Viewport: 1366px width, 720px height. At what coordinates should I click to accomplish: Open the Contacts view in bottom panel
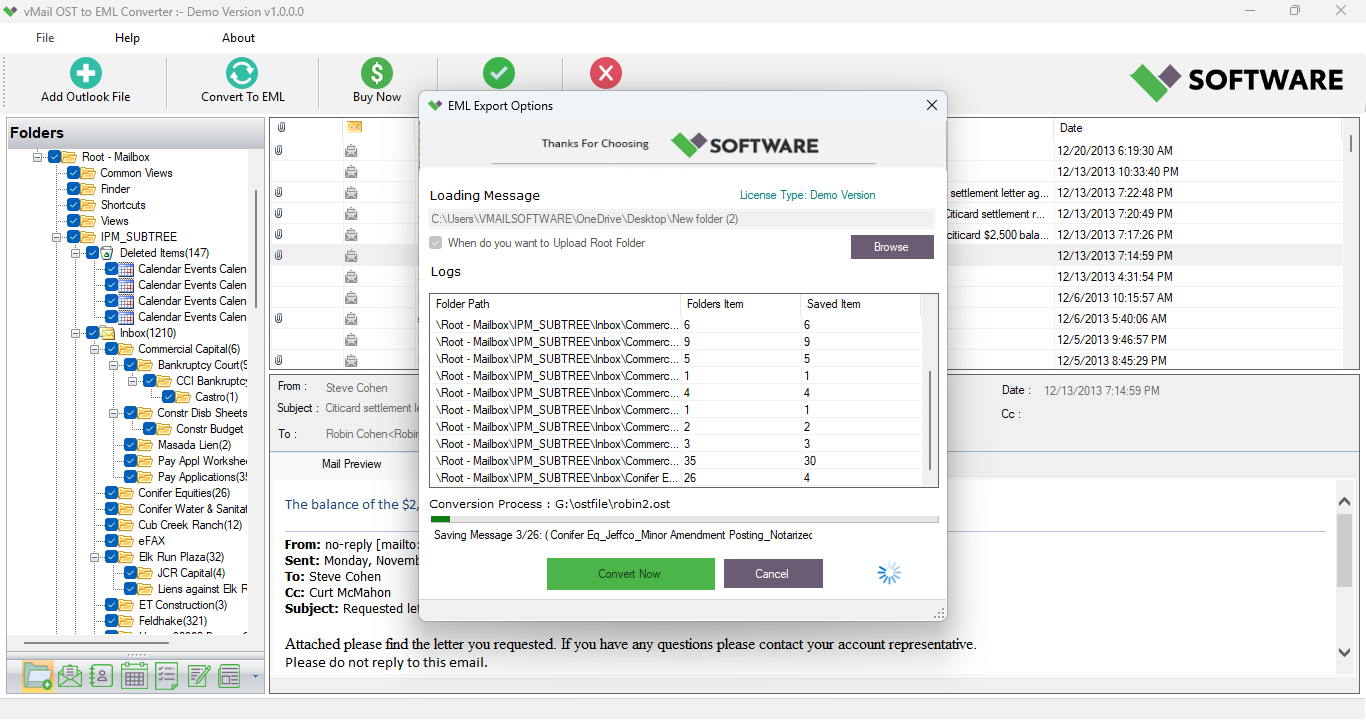click(101, 675)
